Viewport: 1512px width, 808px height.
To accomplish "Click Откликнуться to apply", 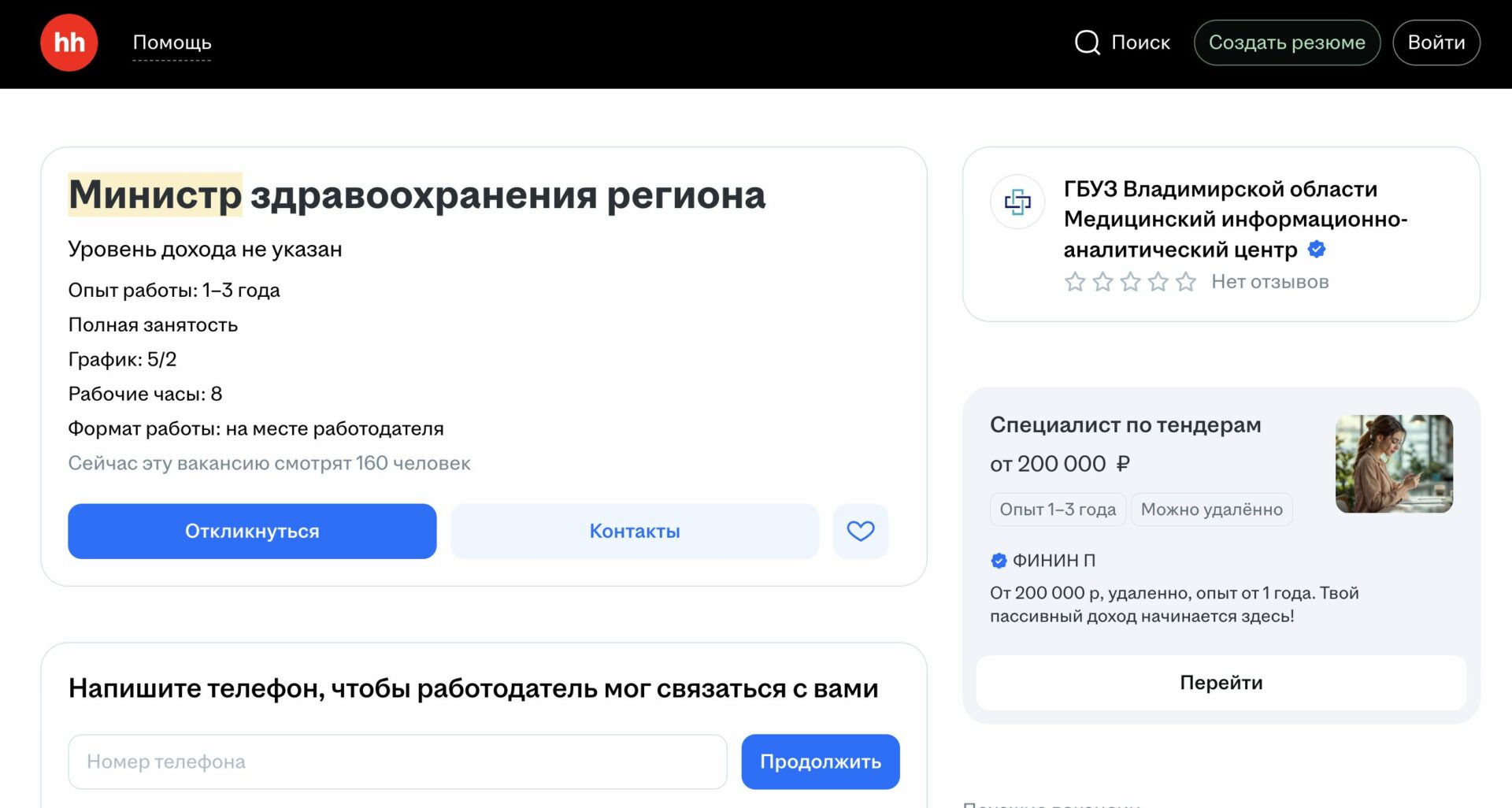I will click(251, 531).
